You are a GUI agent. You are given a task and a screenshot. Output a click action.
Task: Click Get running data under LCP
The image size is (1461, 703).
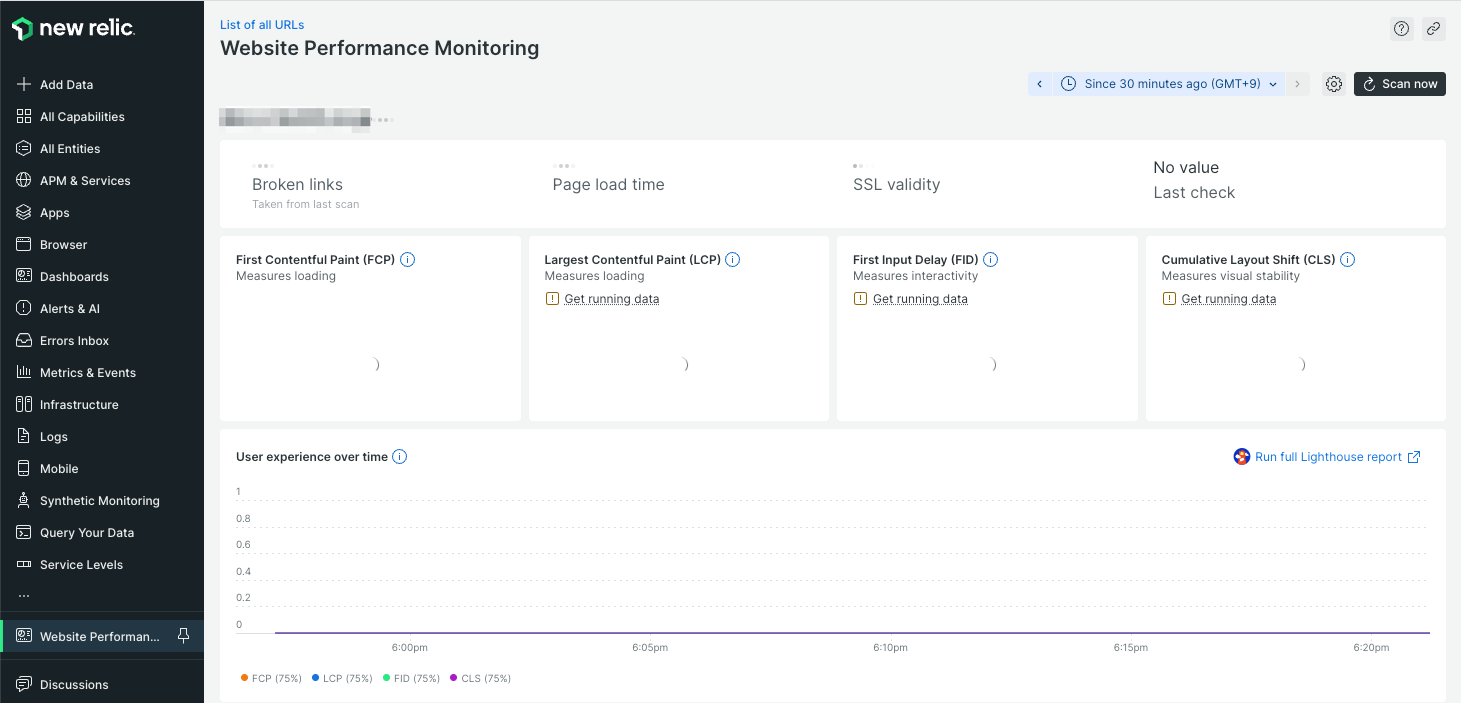[612, 299]
